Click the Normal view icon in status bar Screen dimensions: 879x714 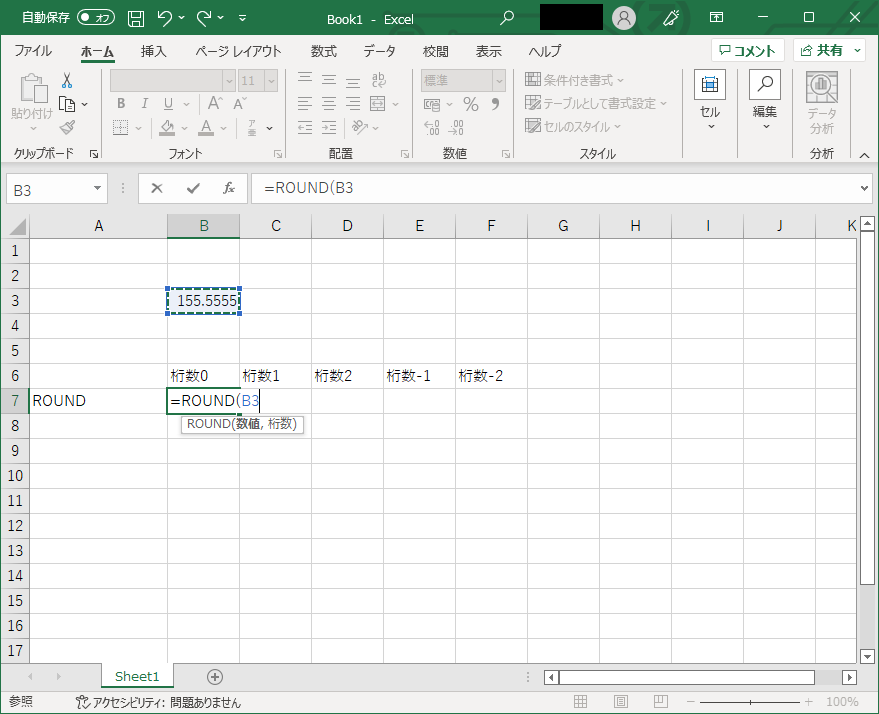coord(581,702)
